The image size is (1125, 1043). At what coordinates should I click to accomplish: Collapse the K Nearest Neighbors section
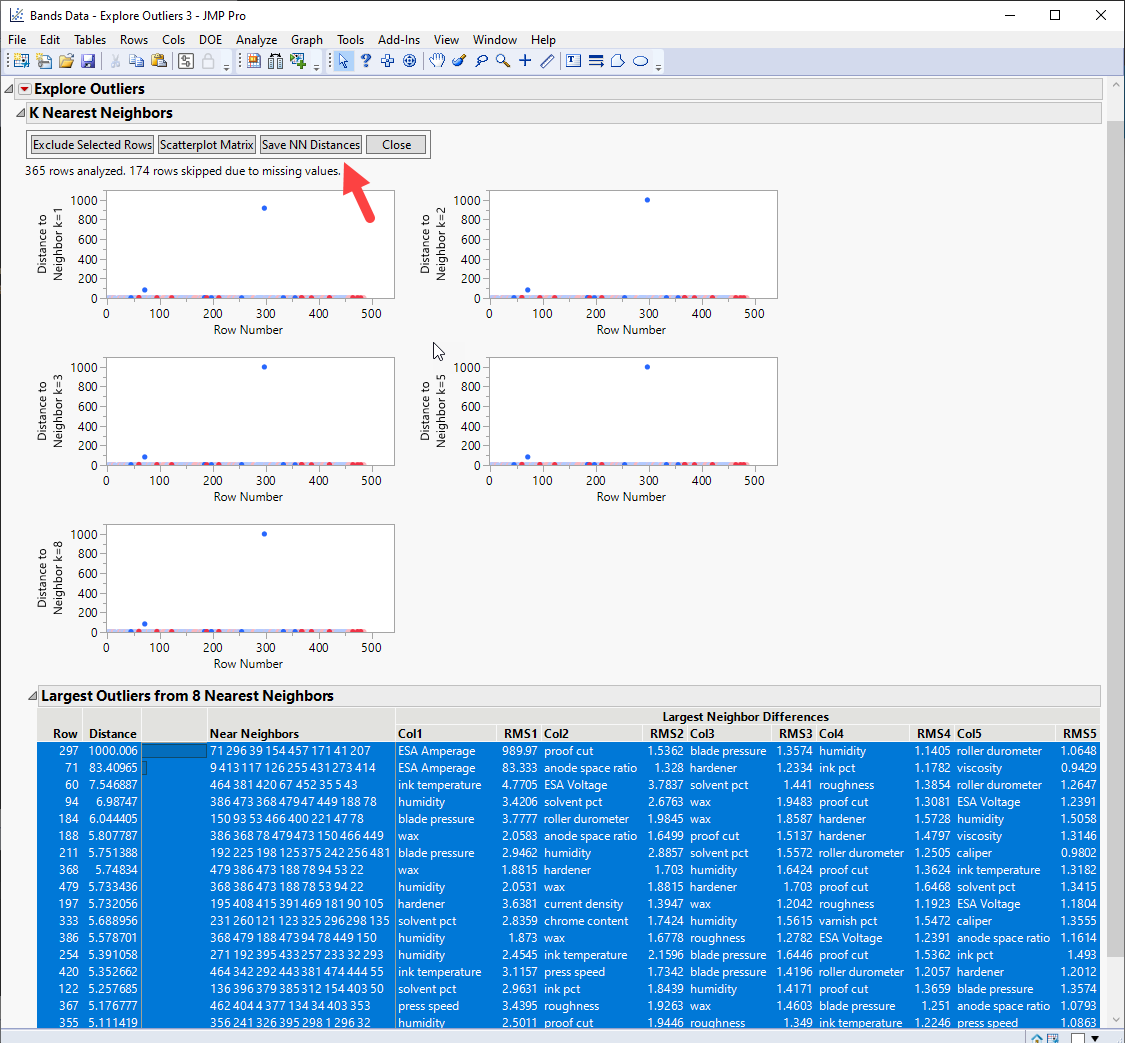[19, 111]
